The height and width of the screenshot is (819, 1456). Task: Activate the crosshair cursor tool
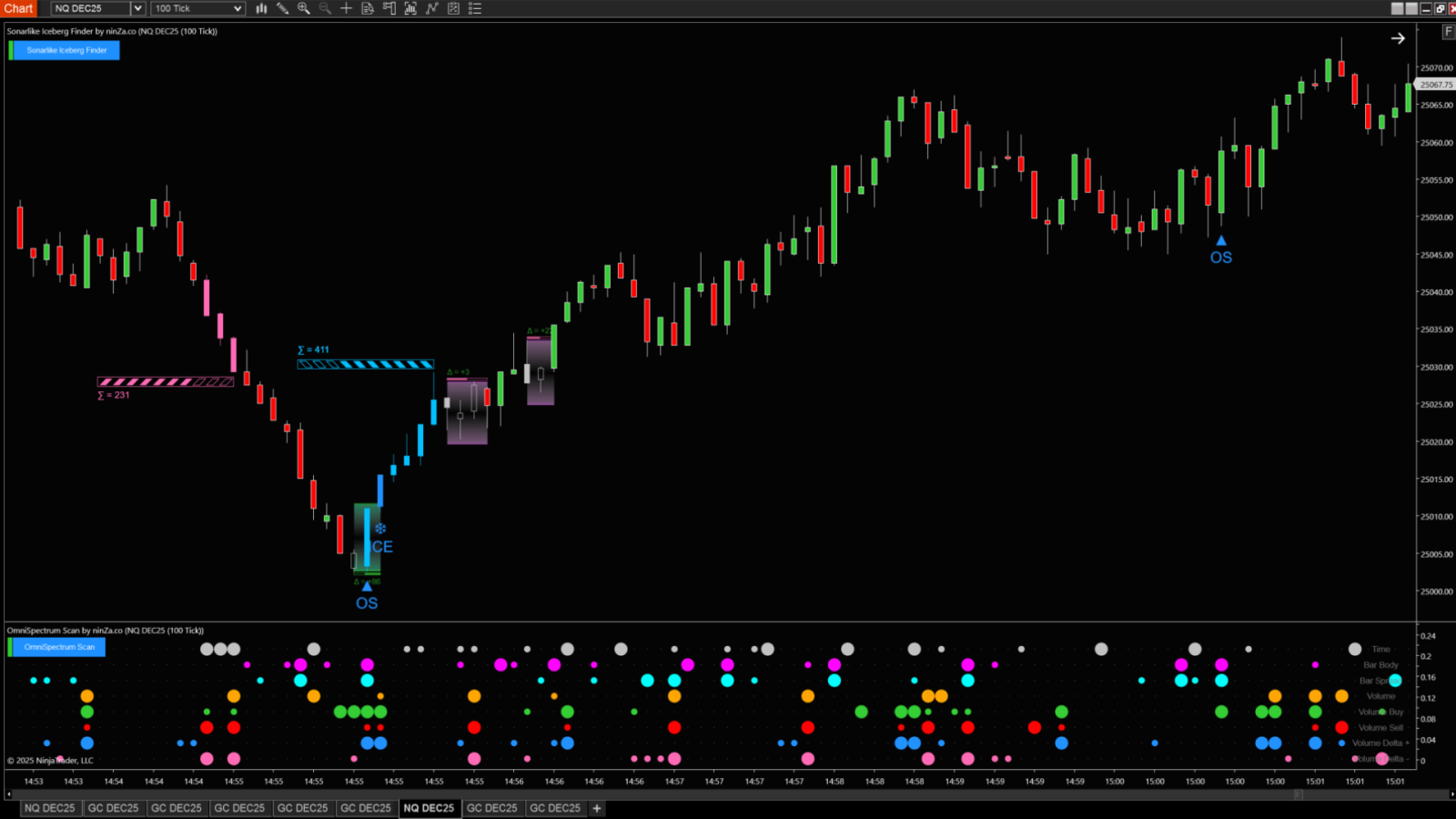click(x=347, y=8)
